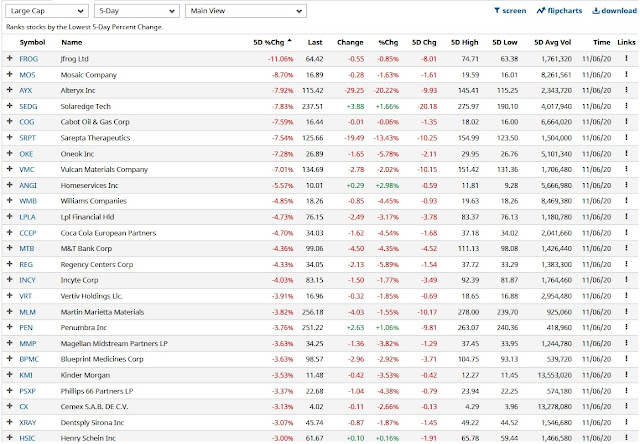Image resolution: width=640 pixels, height=444 pixels.
Task: Open the SEDG symbol link
Action: [28, 106]
